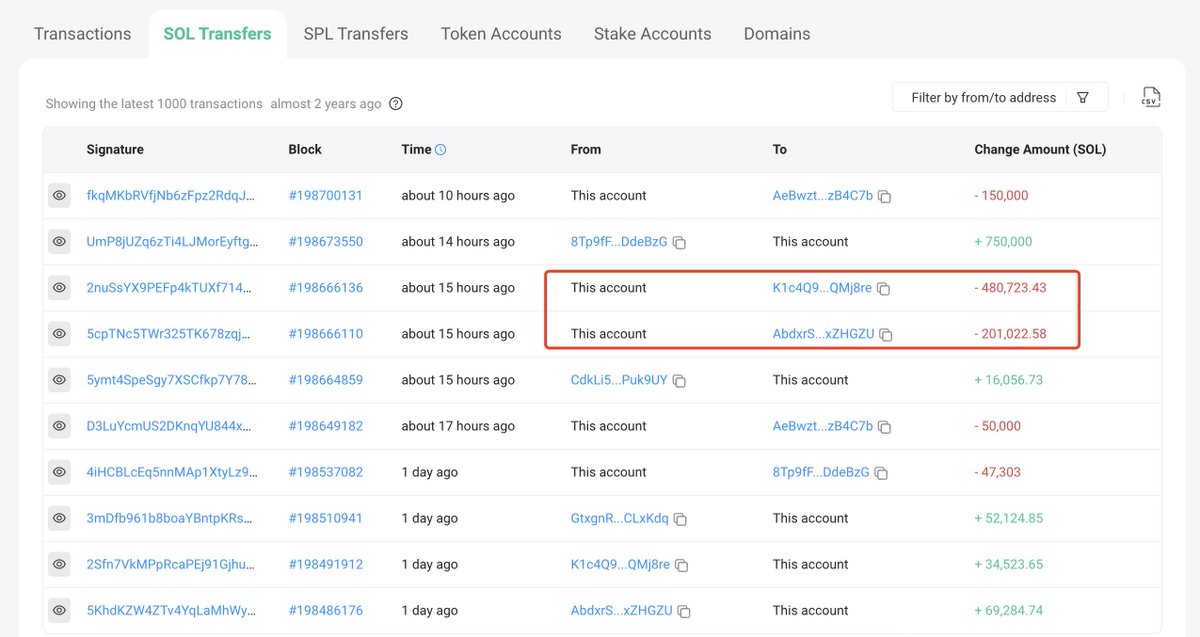1200x637 pixels.
Task: Open signature 5ymt4SpeSgy7XSCfkp7Y78
Action: [x=172, y=380]
